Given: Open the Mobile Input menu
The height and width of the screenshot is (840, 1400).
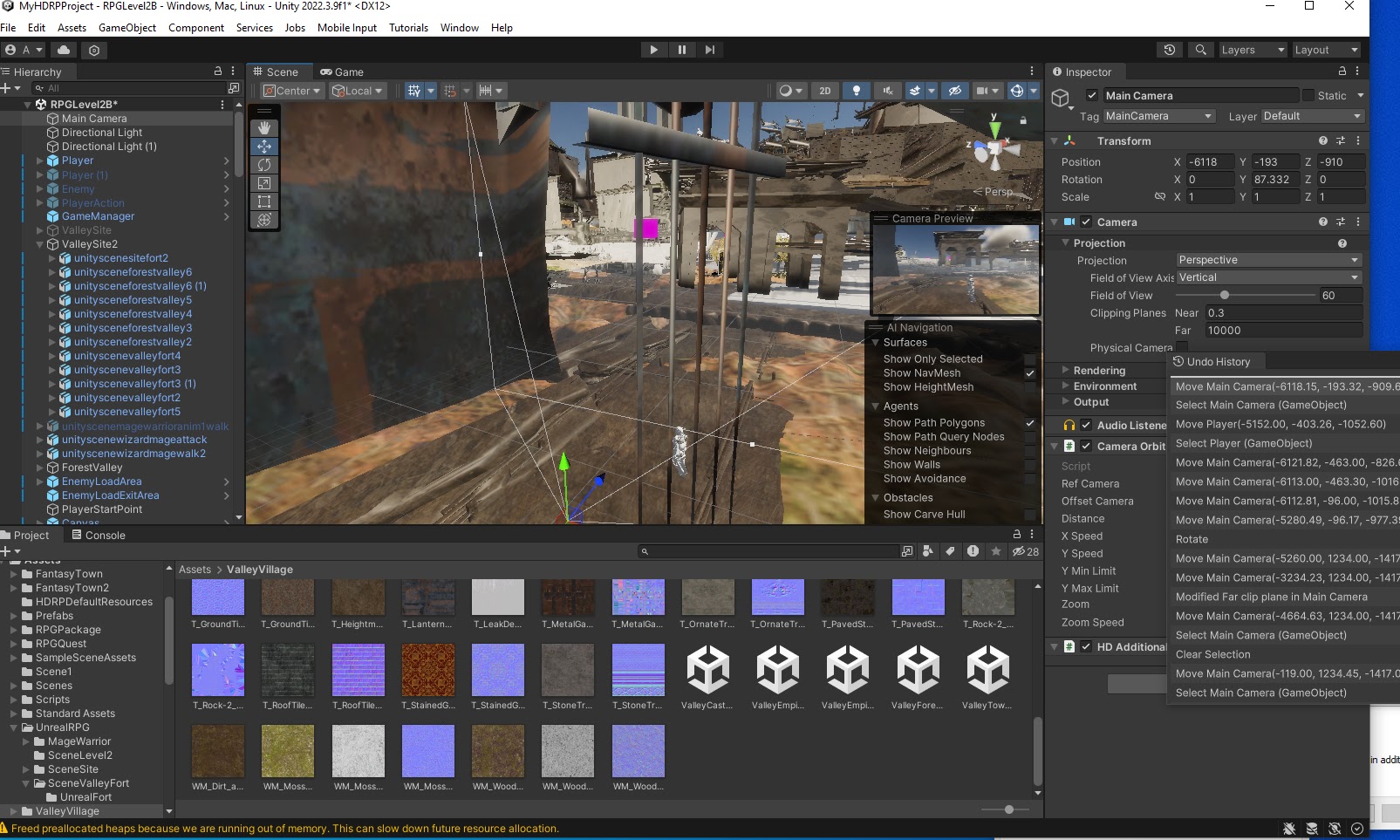Looking at the screenshot, I should pyautogui.click(x=347, y=28).
